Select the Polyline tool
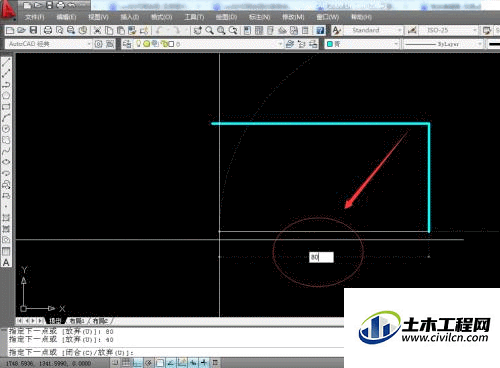 6,84
